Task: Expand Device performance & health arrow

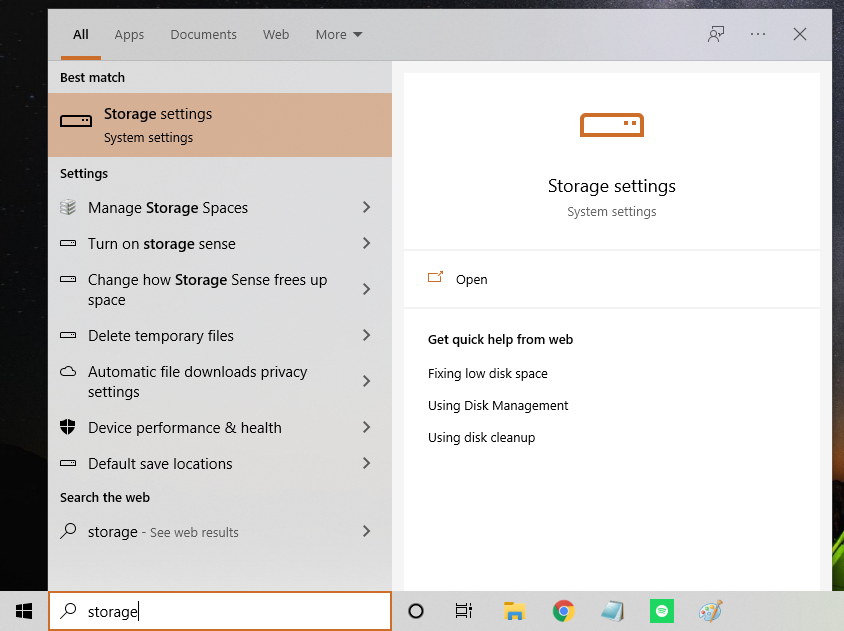Action: click(367, 427)
